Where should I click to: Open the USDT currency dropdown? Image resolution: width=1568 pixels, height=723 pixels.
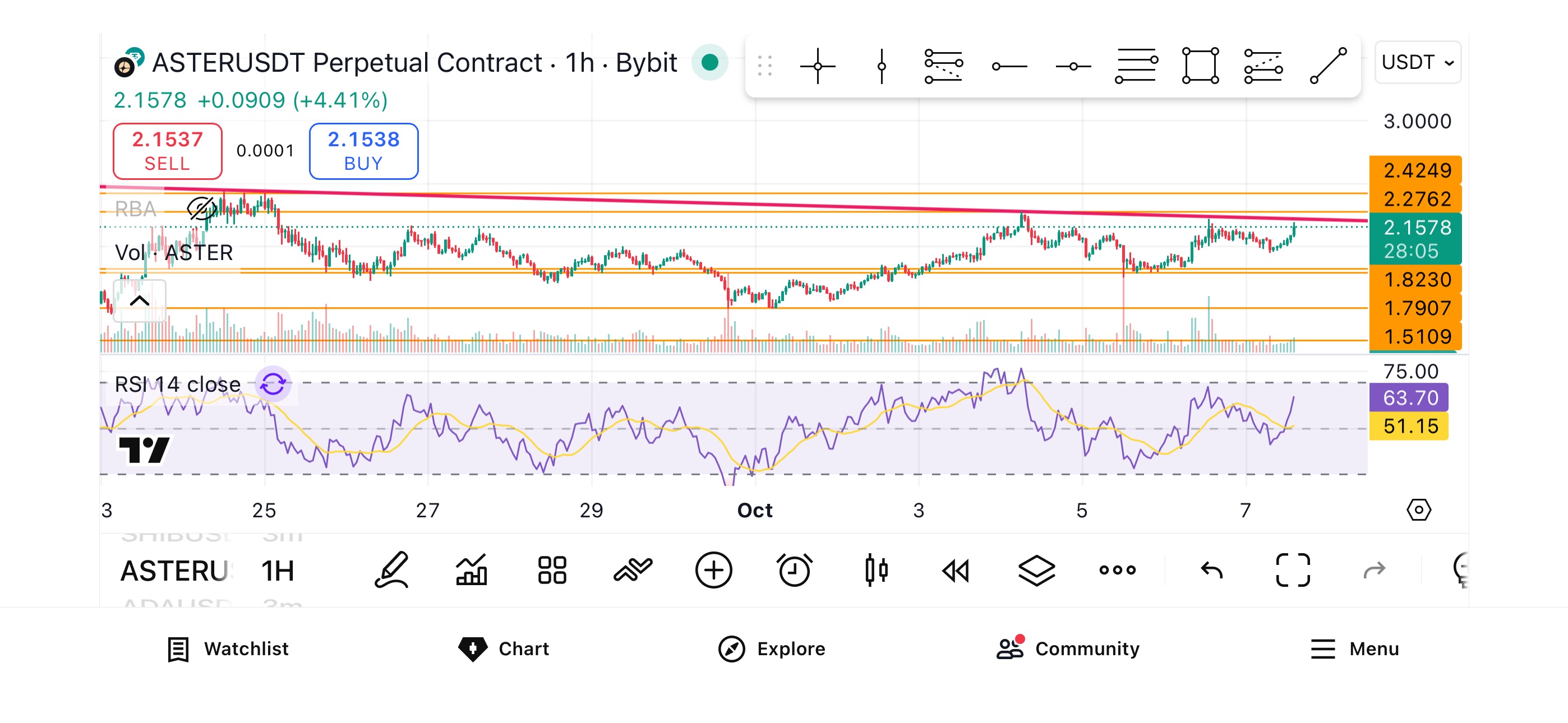click(x=1417, y=63)
